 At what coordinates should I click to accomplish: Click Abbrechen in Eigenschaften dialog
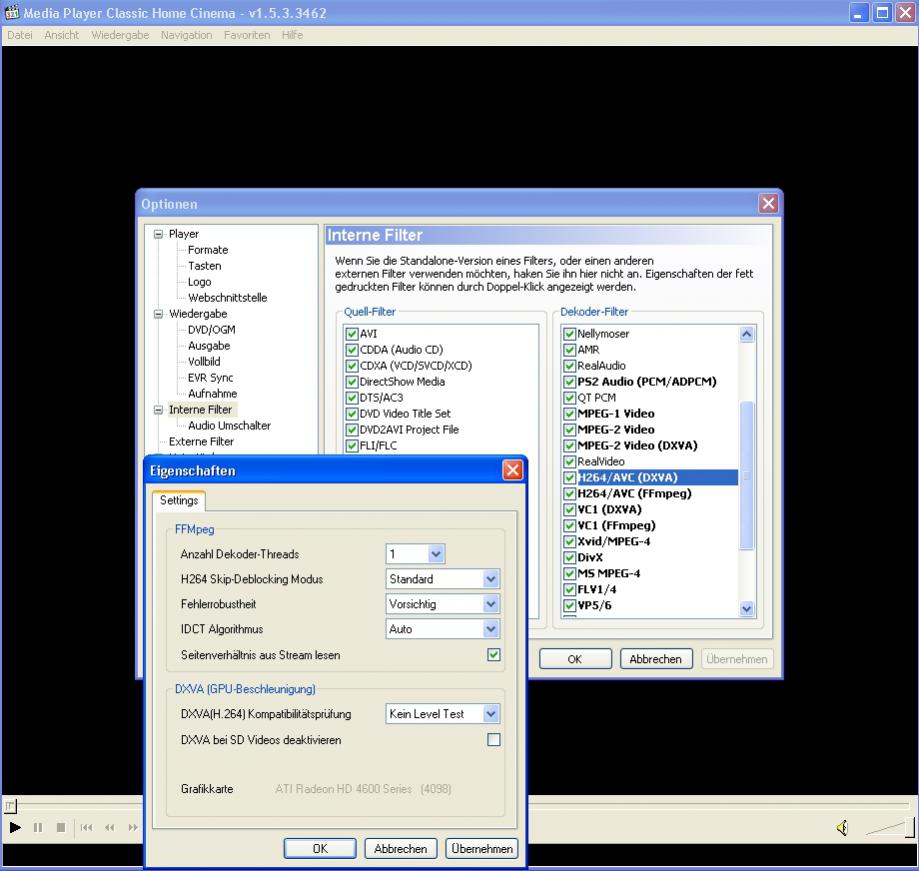401,848
